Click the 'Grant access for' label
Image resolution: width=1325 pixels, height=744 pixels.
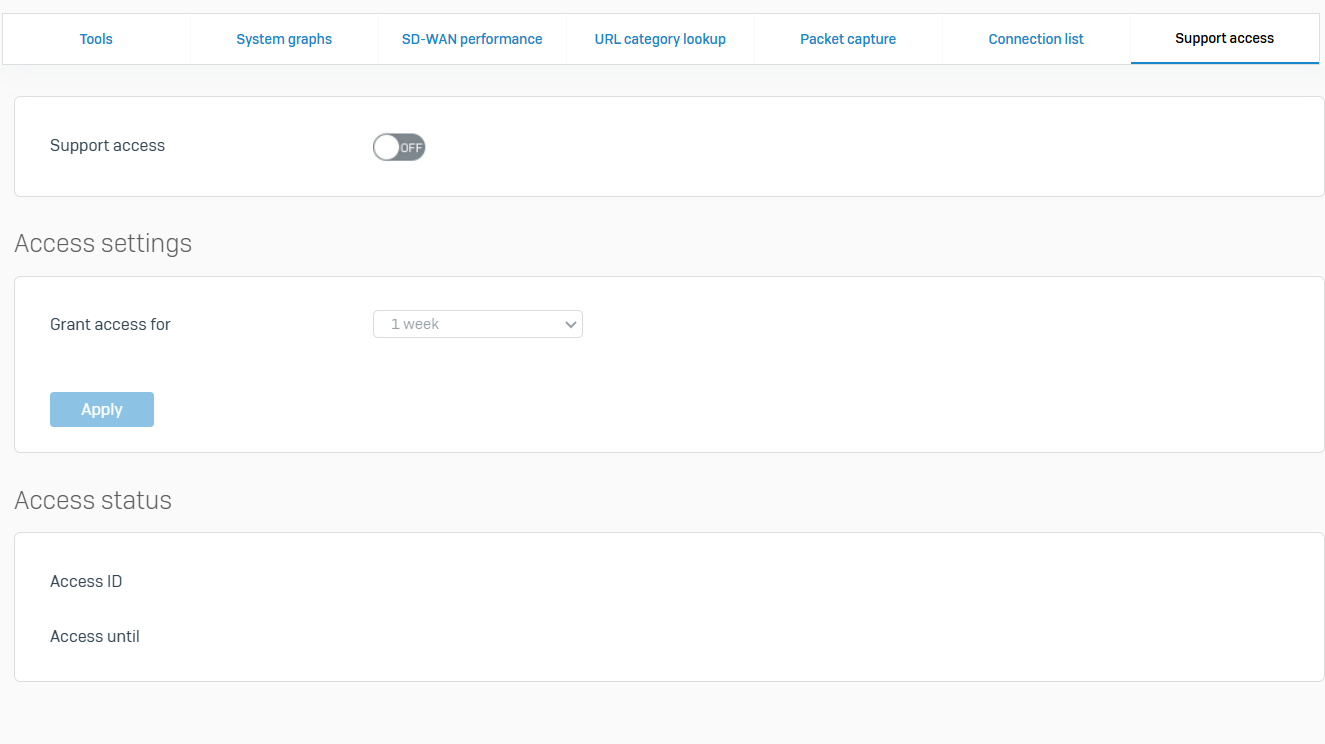110,324
